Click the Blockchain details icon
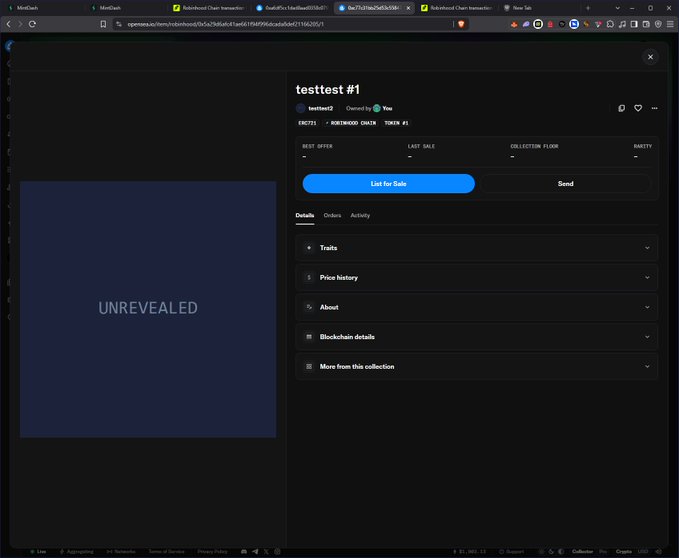 pos(309,337)
